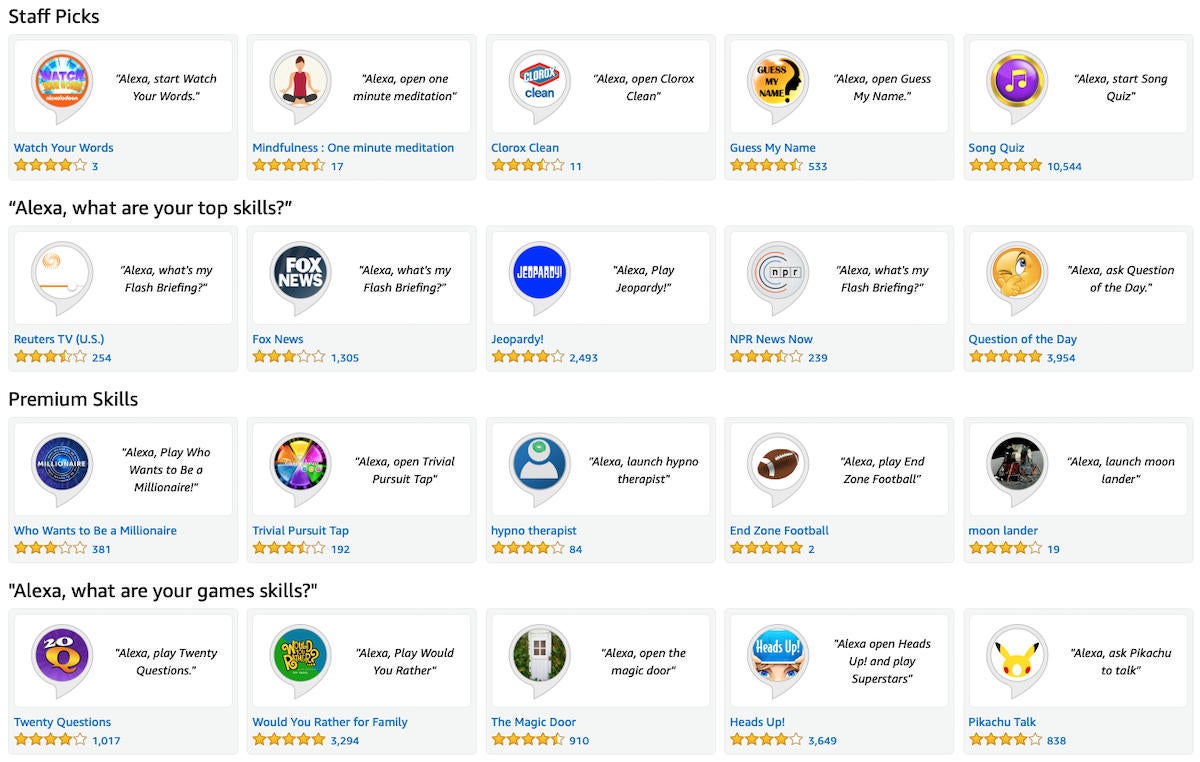
Task: Select the Fox News skill icon
Action: pyautogui.click(x=300, y=277)
